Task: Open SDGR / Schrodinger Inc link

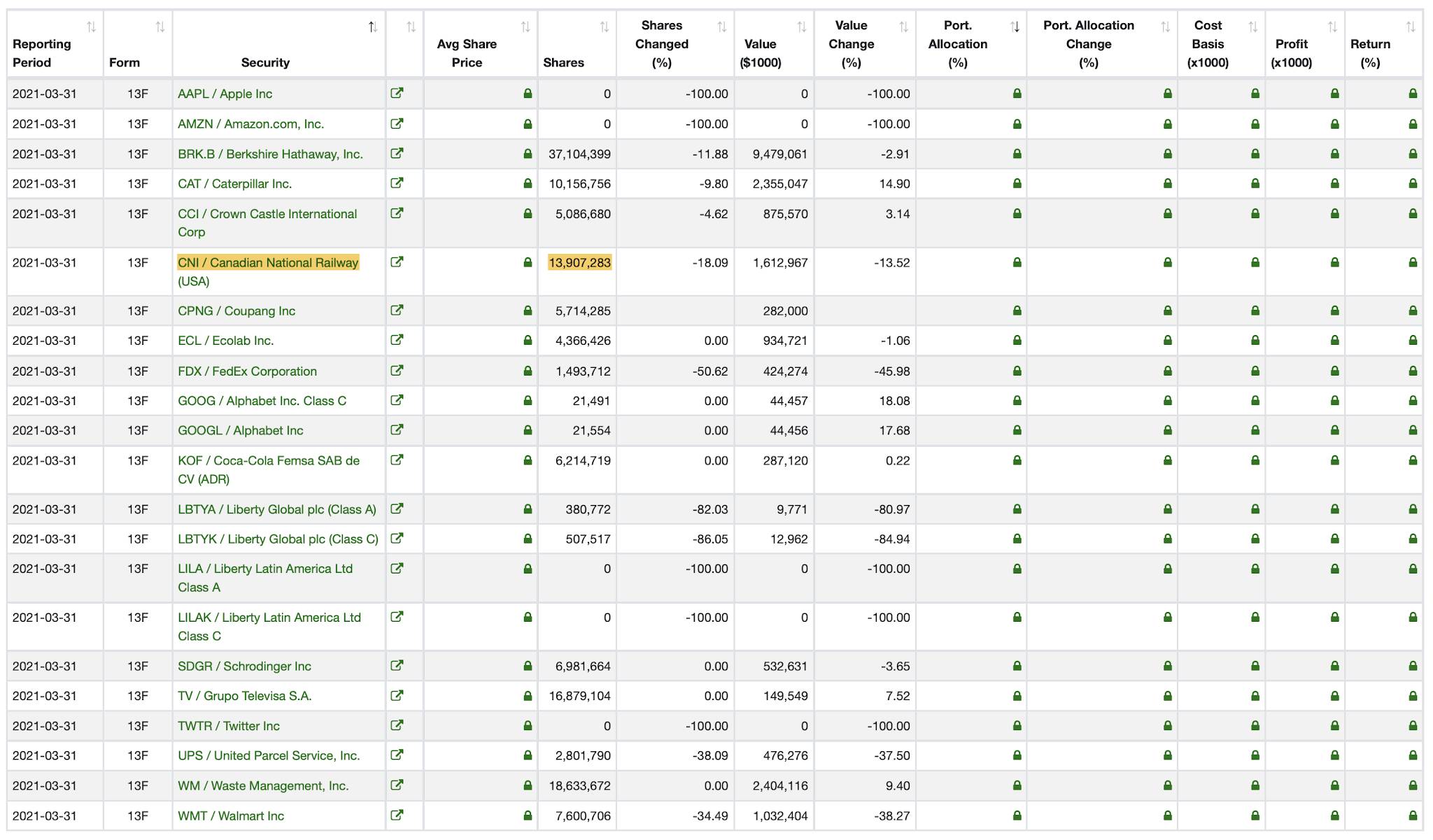Action: [x=244, y=666]
